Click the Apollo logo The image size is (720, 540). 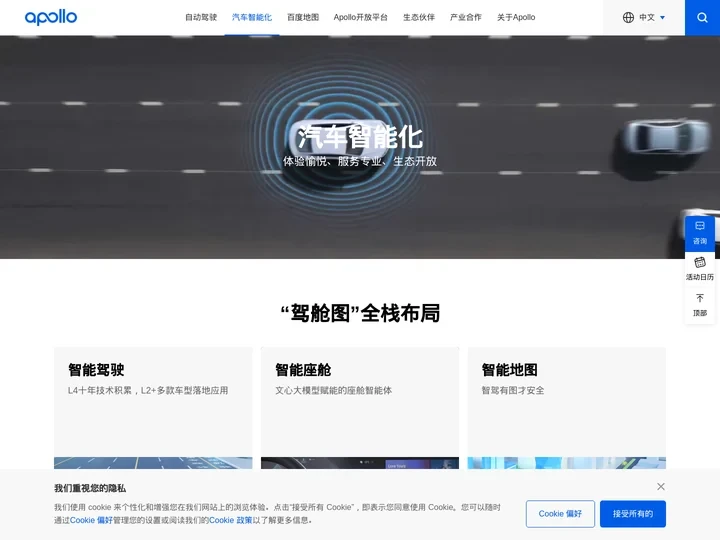(51, 17)
